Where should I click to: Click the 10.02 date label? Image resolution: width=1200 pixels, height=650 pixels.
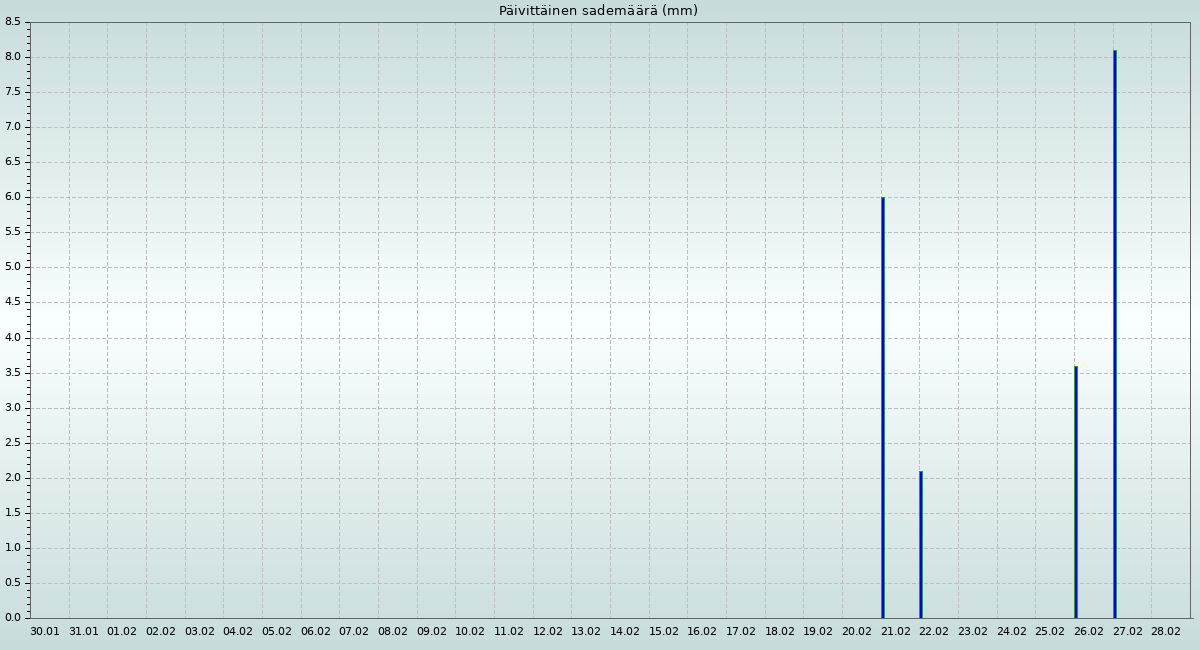pyautogui.click(x=470, y=632)
